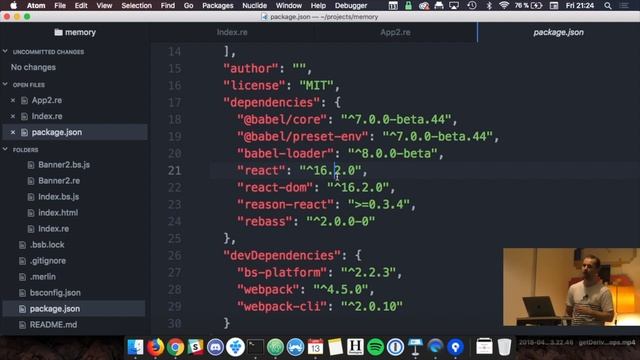
Task: Open the Nuclide menu
Action: coord(254,5)
